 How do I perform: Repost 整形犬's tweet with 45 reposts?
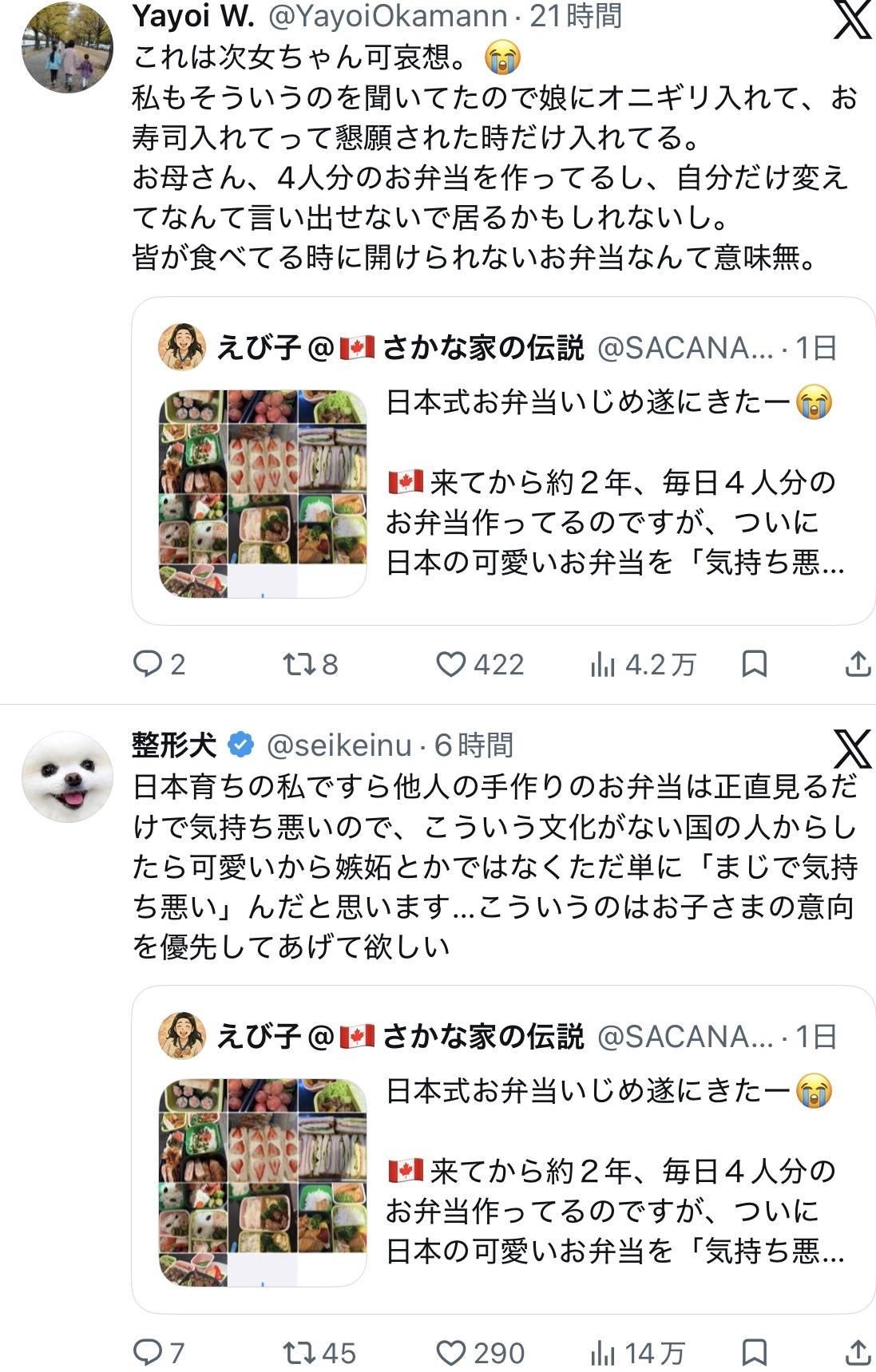tap(319, 1352)
